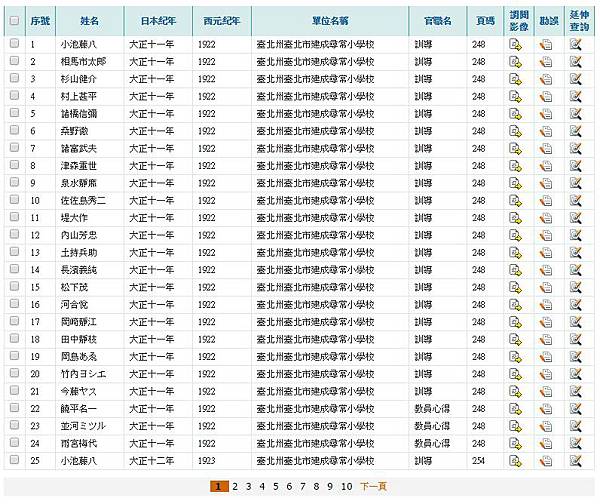
Task: Click the 官職名 column header
Action: click(x=437, y=21)
